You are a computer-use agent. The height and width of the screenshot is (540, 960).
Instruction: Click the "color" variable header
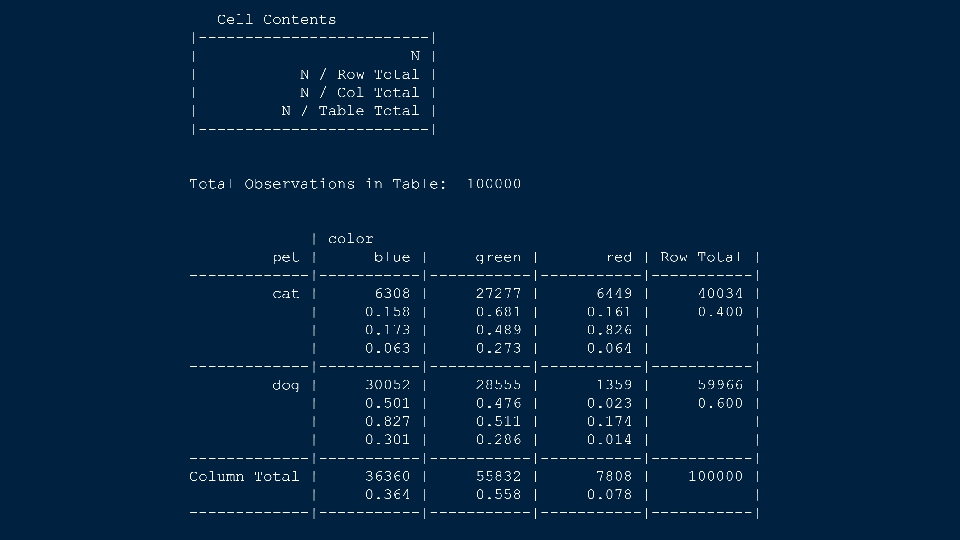point(350,239)
